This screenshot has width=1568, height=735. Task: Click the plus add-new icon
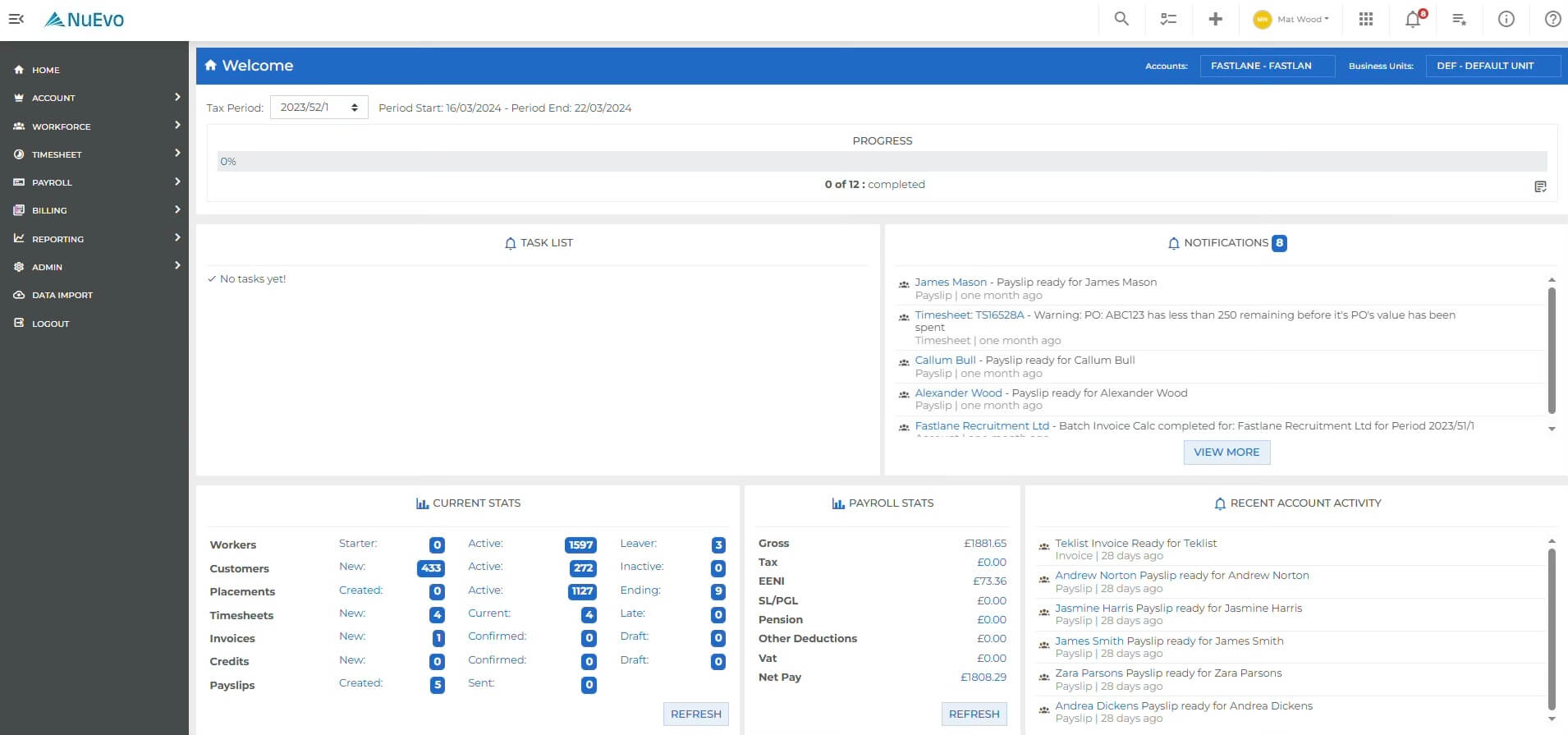[x=1215, y=19]
